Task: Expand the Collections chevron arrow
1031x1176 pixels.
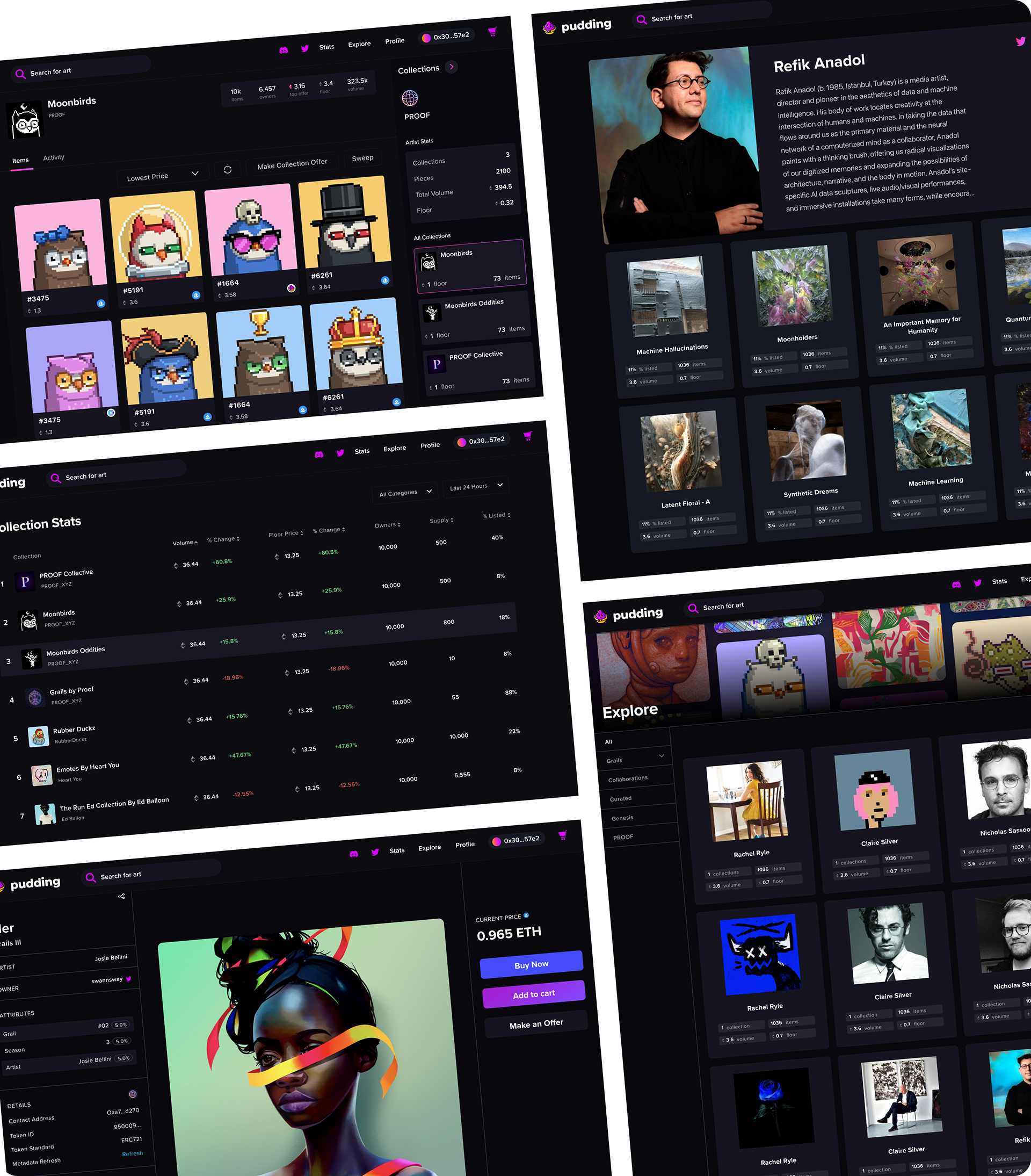Action: coord(452,67)
